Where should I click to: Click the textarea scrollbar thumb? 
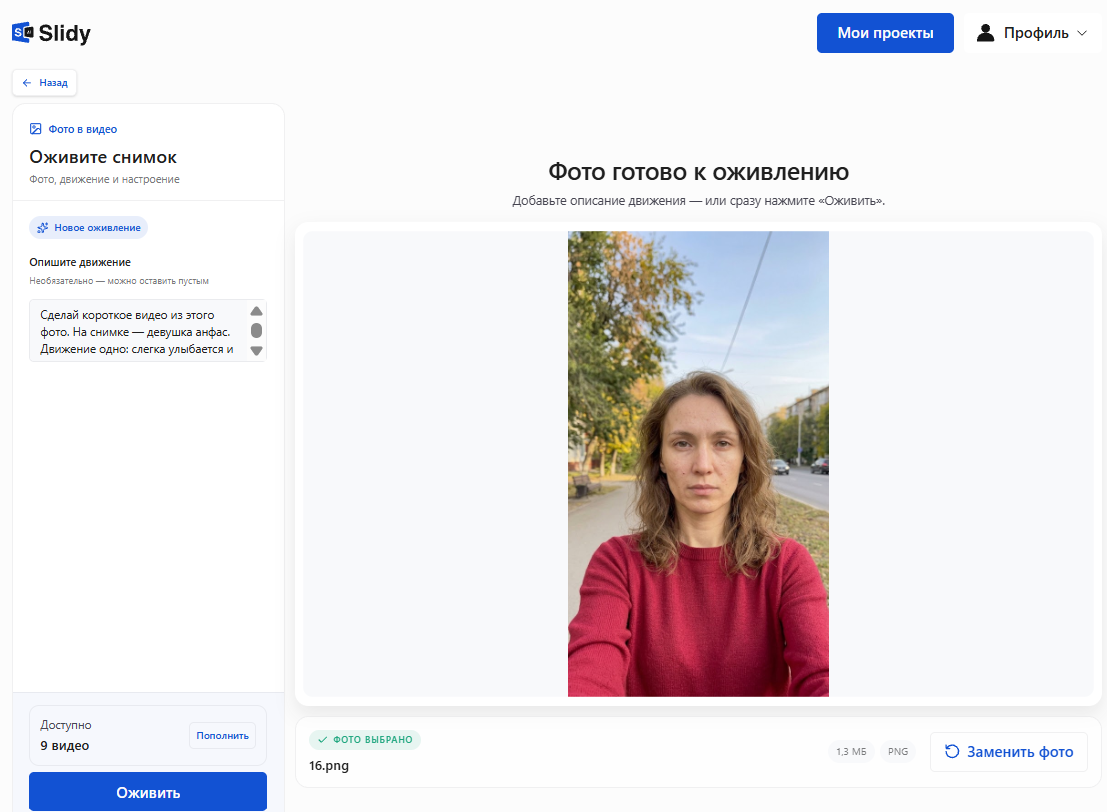[x=256, y=330]
